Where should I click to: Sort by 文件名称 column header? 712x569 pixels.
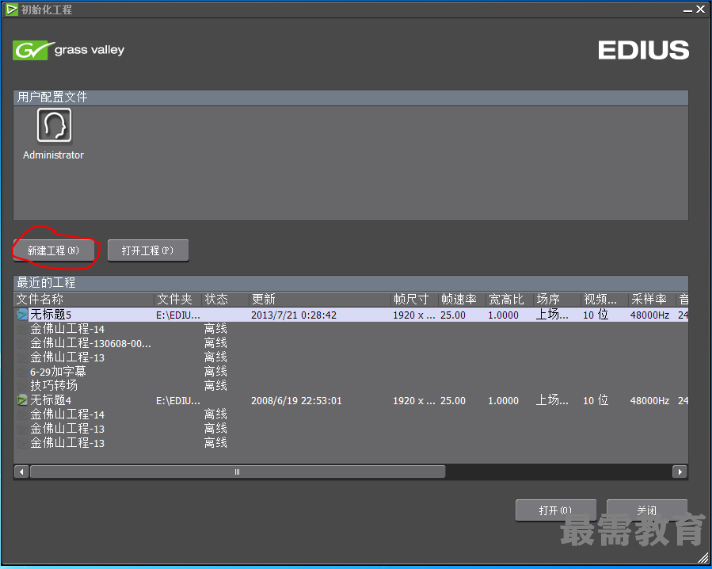pyautogui.click(x=85, y=299)
